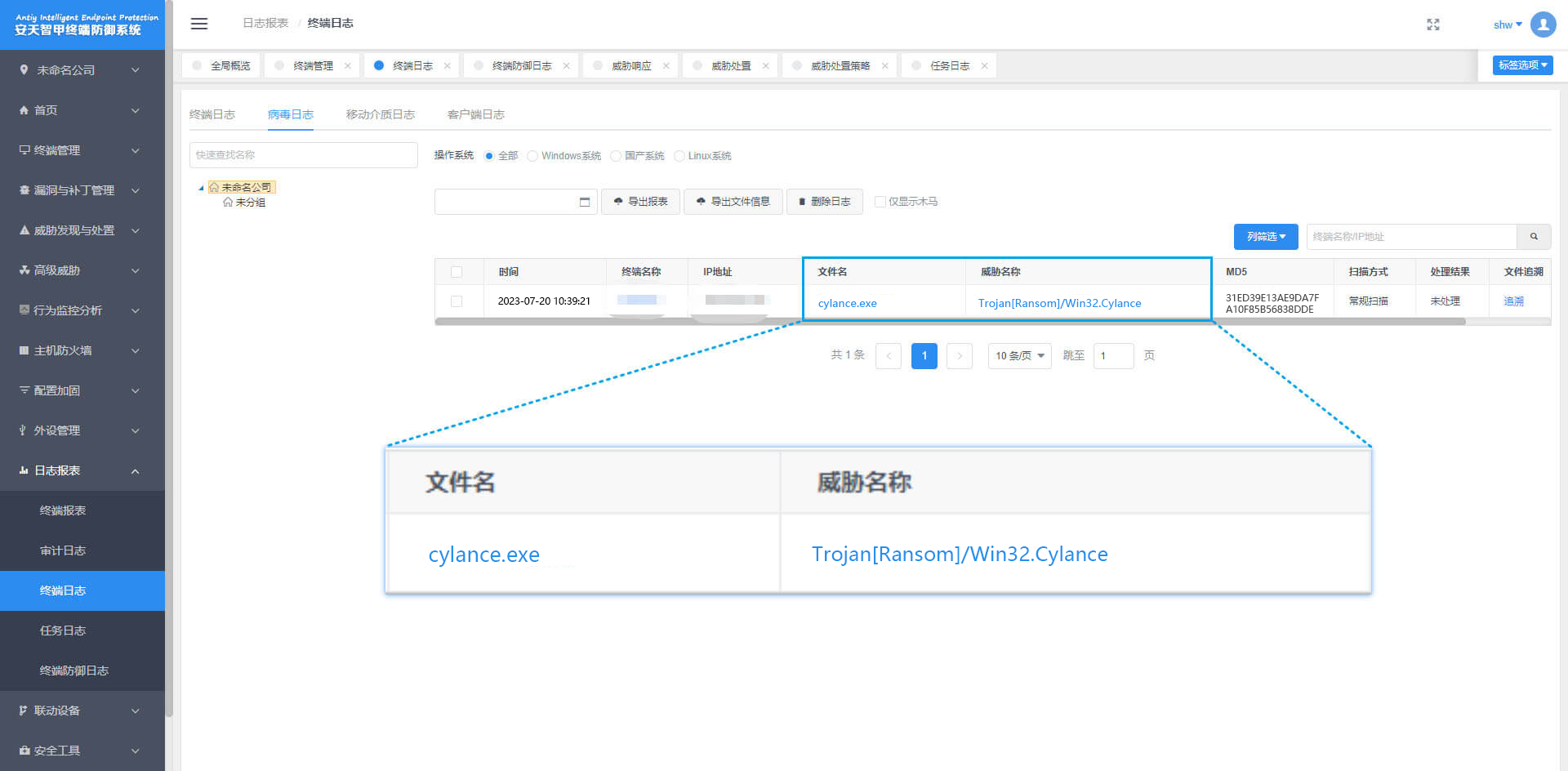Click the 删除日志 button
The image size is (1568, 771).
(x=824, y=202)
